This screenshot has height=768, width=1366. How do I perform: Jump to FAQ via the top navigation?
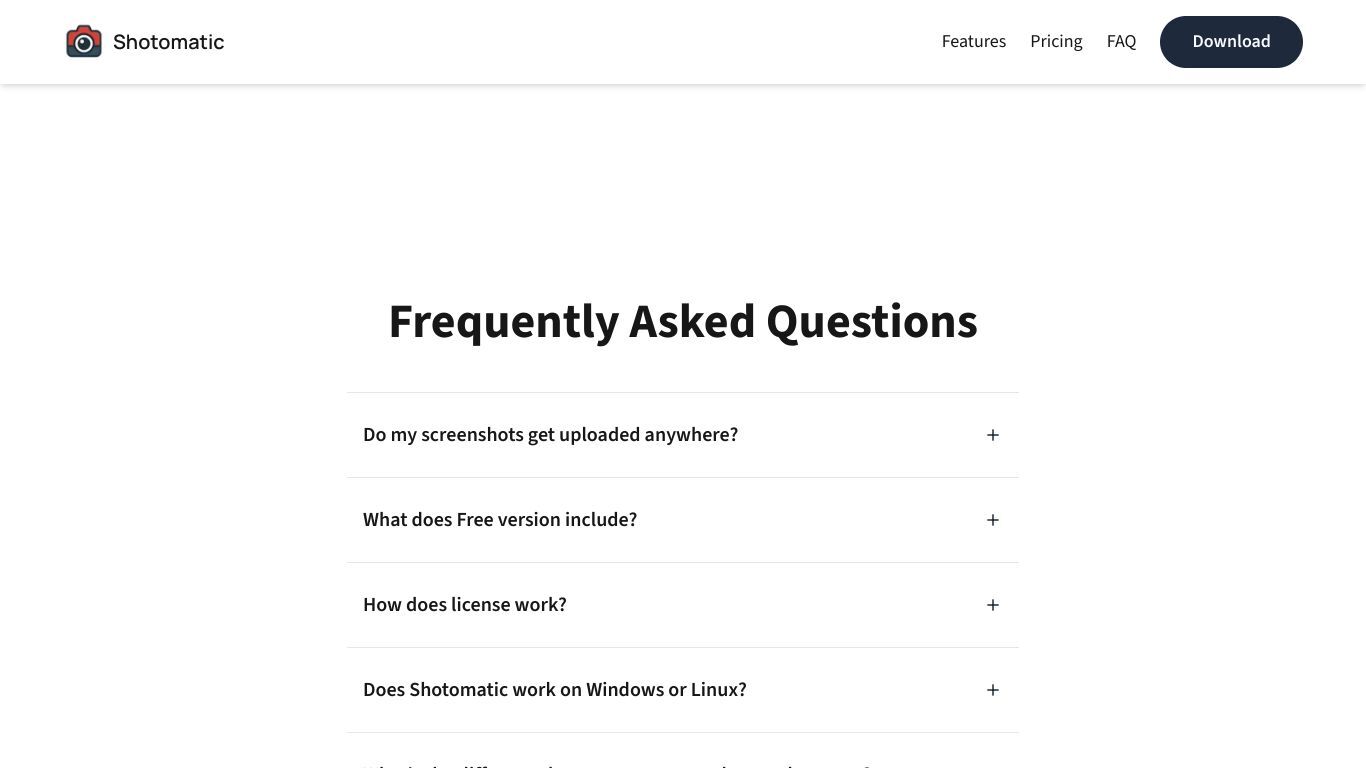click(x=1121, y=42)
